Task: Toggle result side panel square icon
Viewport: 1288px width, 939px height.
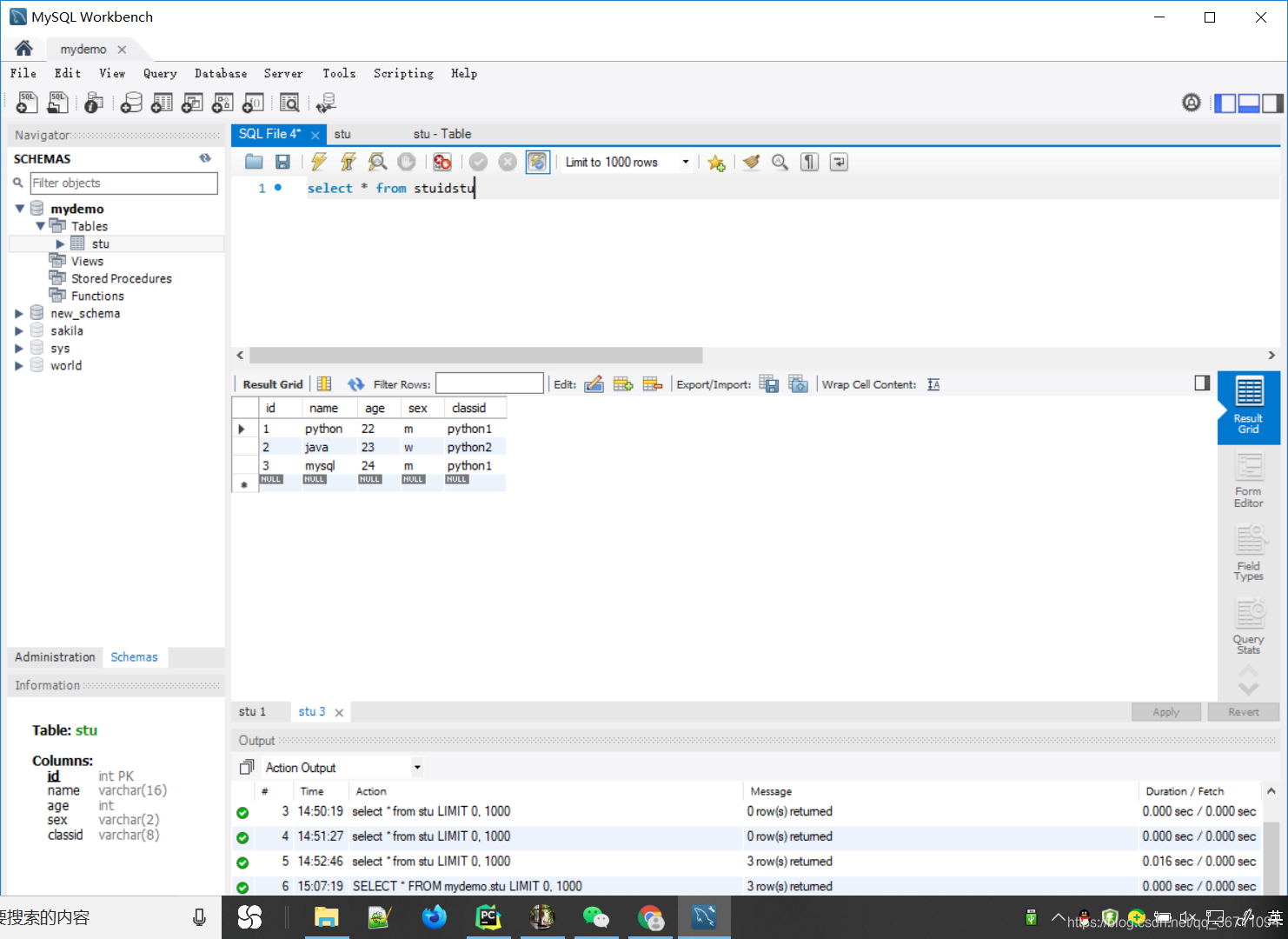Action: [x=1202, y=383]
